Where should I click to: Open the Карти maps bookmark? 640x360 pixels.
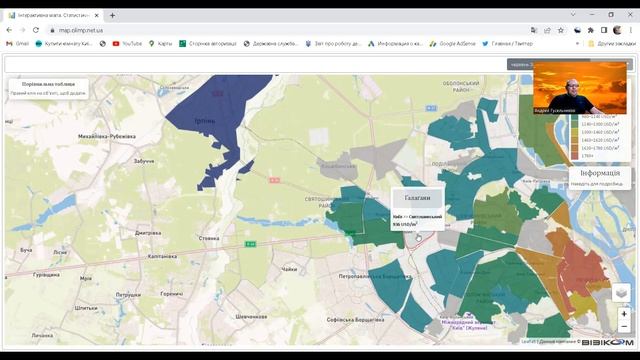pyautogui.click(x=160, y=43)
